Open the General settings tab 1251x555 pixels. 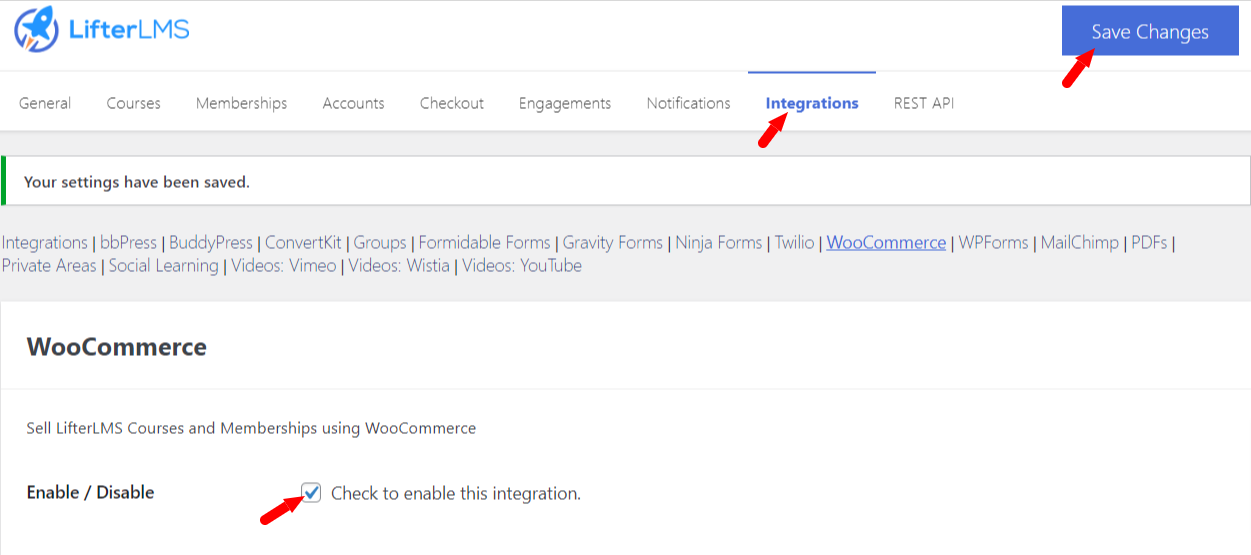click(x=45, y=103)
